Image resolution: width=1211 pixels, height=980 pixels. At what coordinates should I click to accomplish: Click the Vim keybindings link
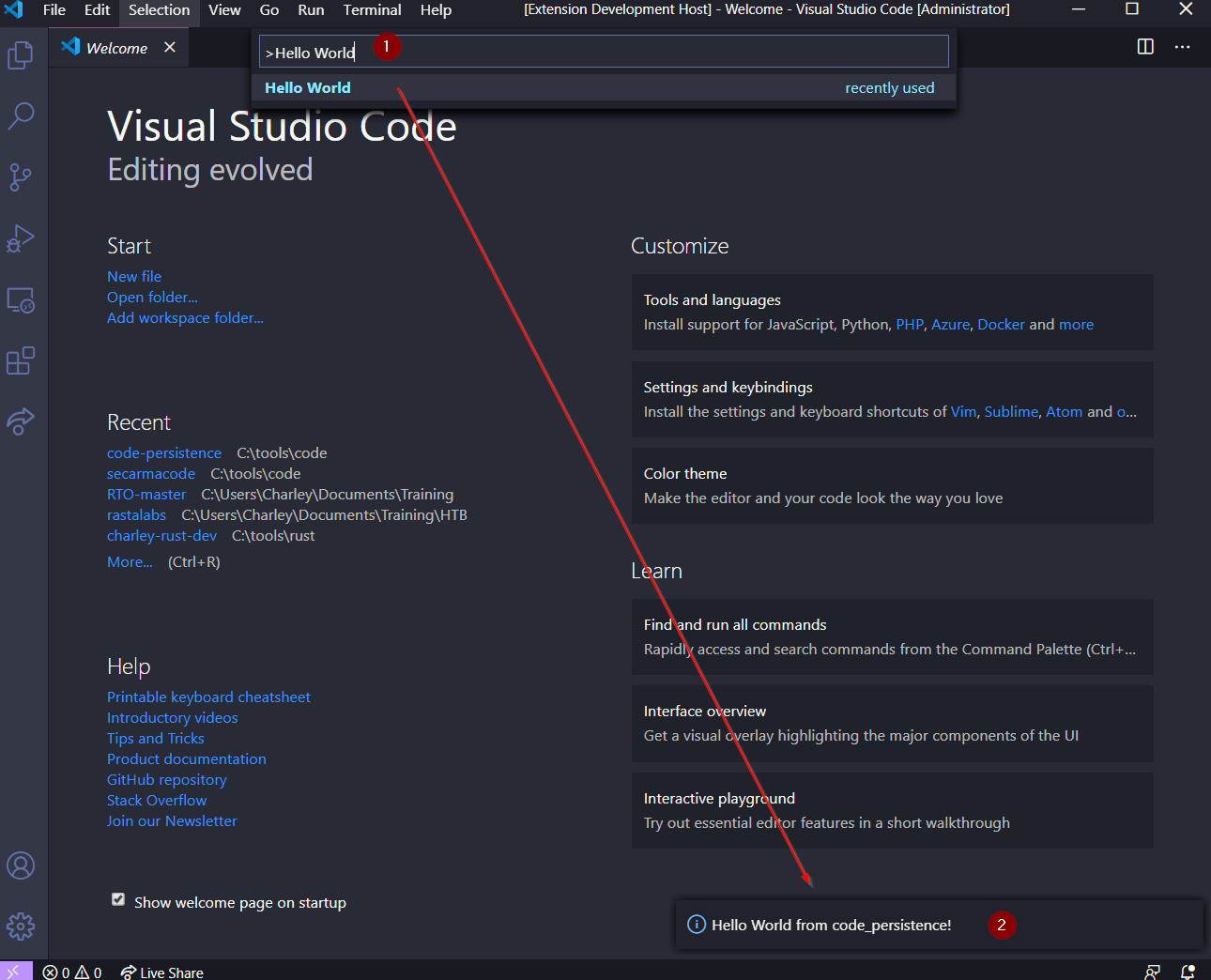(x=963, y=412)
